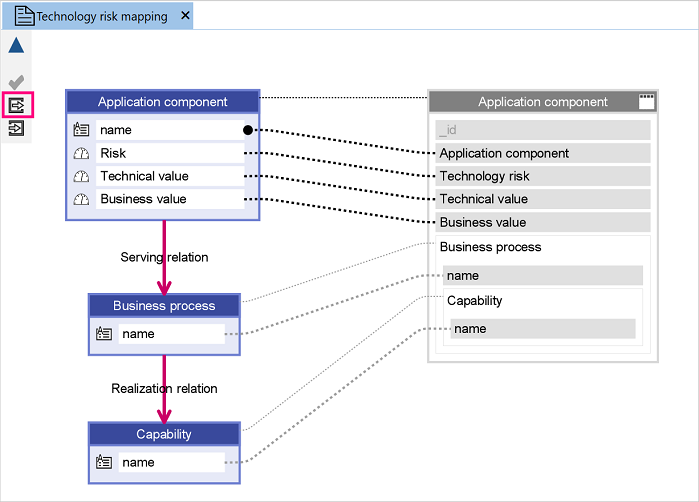Click the highlighted export arrow icon
699x502 pixels.
pos(16,106)
